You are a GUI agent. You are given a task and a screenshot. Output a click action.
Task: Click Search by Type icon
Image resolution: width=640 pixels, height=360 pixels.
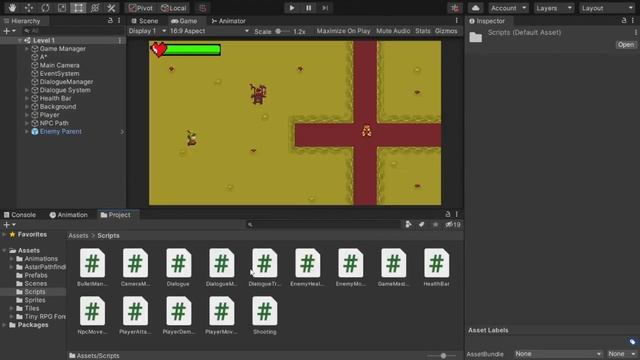pyautogui.click(x=408, y=224)
